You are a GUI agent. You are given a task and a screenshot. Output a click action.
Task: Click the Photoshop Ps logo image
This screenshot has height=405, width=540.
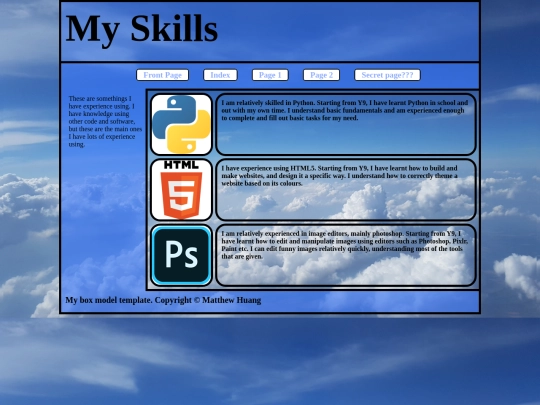click(181, 255)
